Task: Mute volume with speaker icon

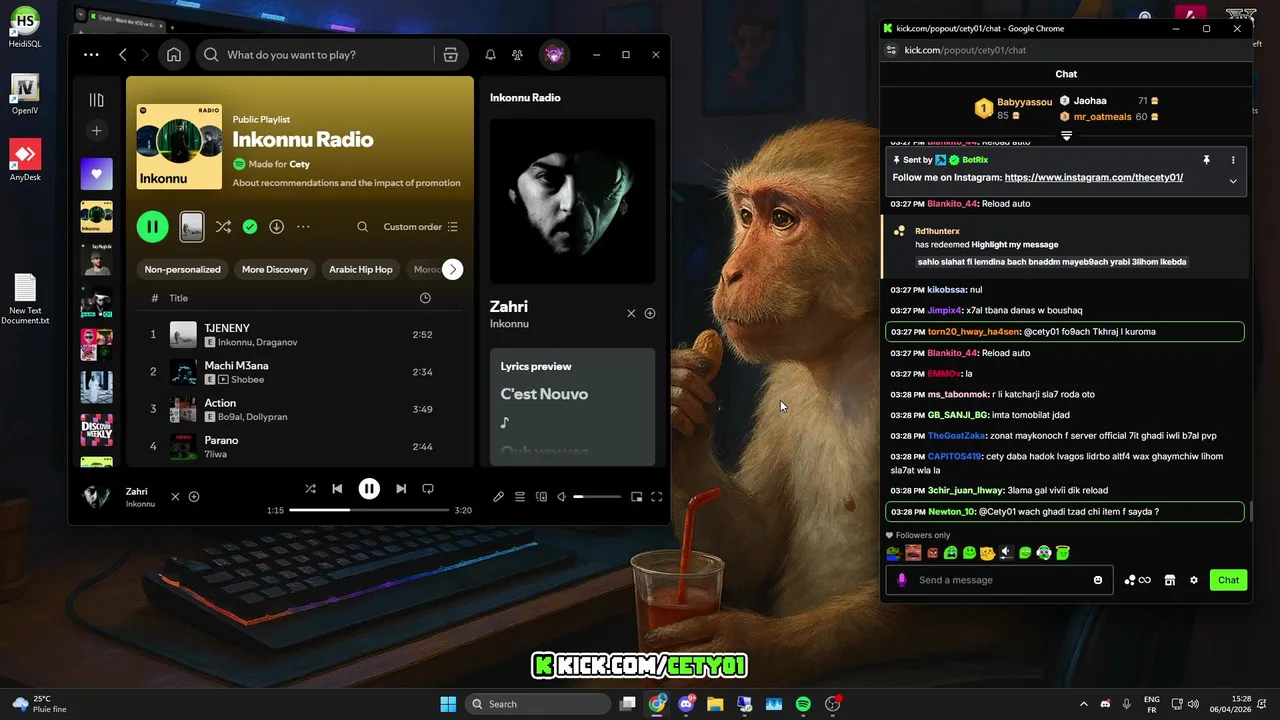Action: [x=562, y=496]
